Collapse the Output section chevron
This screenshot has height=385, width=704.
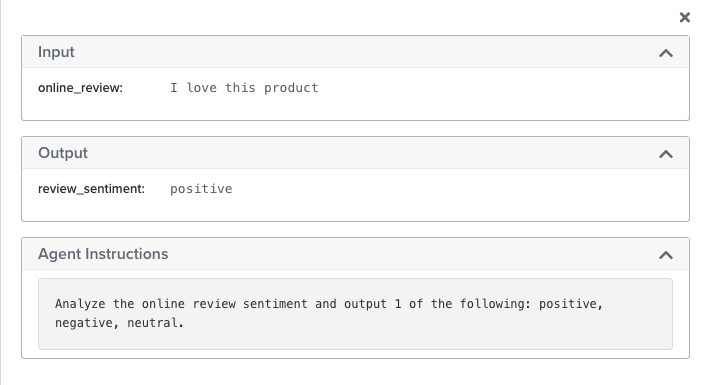point(666,154)
